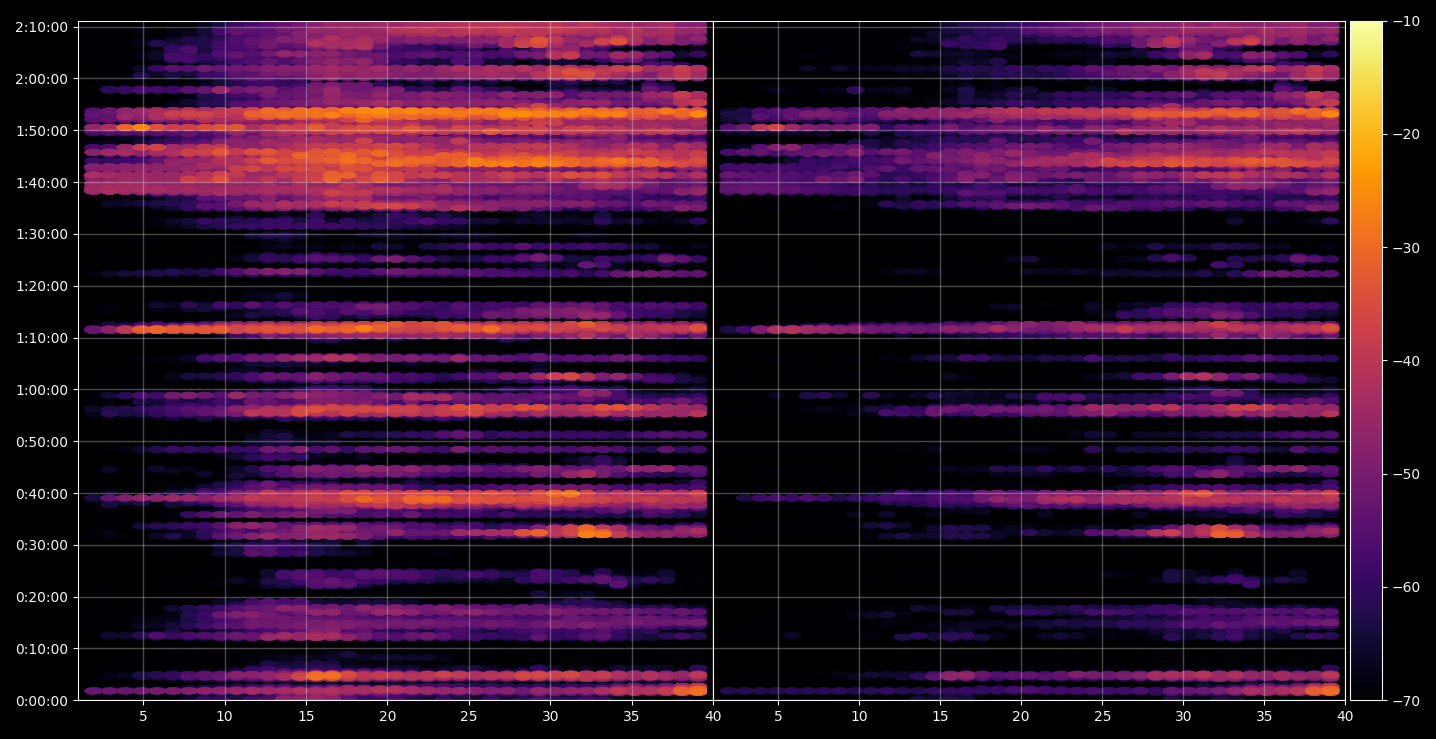Click x-axis label 15 of right panel
Image resolution: width=1436 pixels, height=739 pixels.
pos(940,716)
